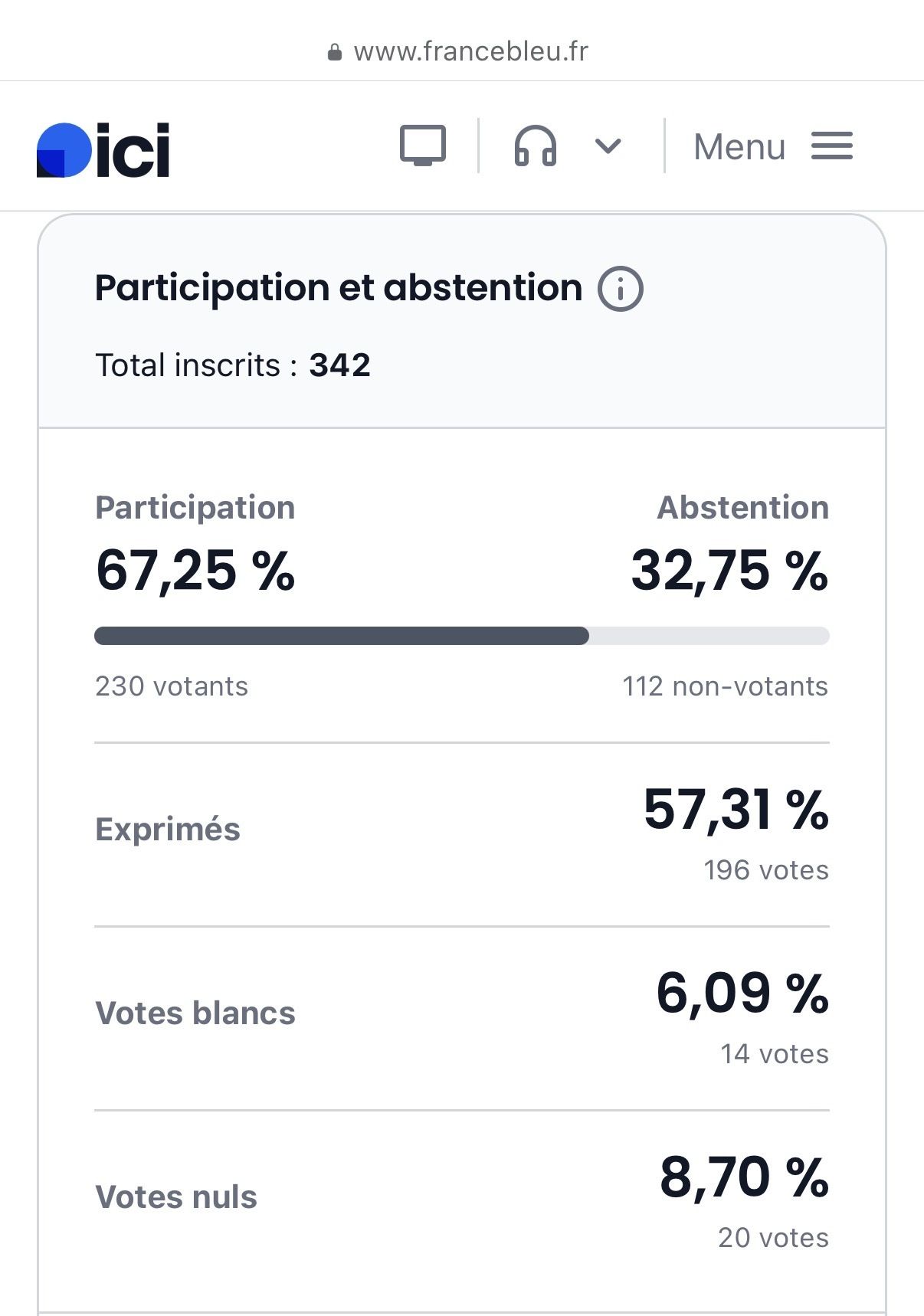Viewport: 924px width, 1316px height.
Task: Click the info icon beside Participation title
Action: tap(620, 289)
